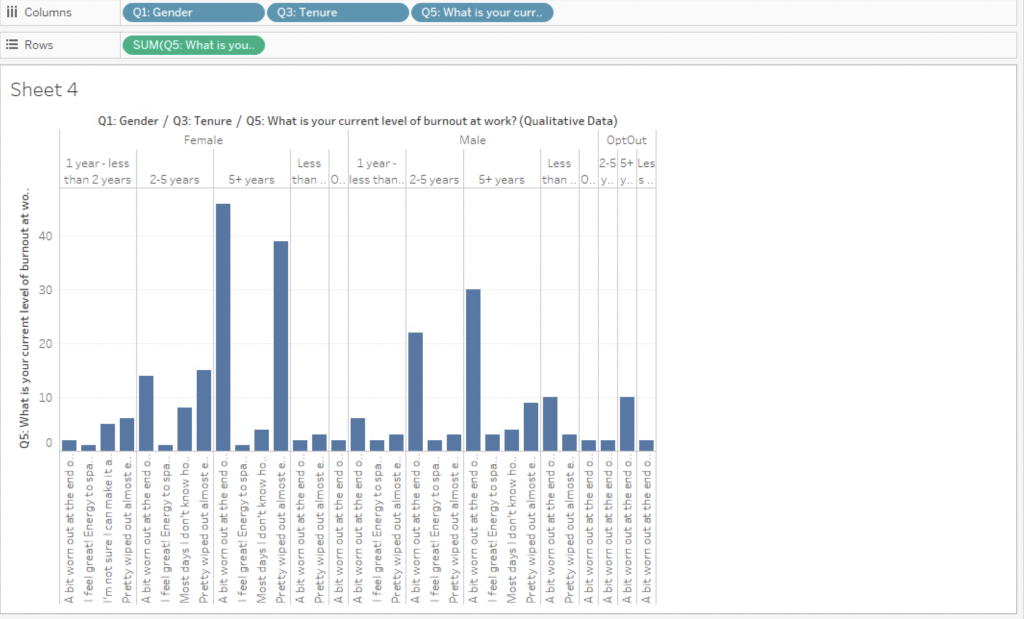Click the 1 year - less than 2 years header
The width and height of the screenshot is (1024, 619).
[97, 170]
